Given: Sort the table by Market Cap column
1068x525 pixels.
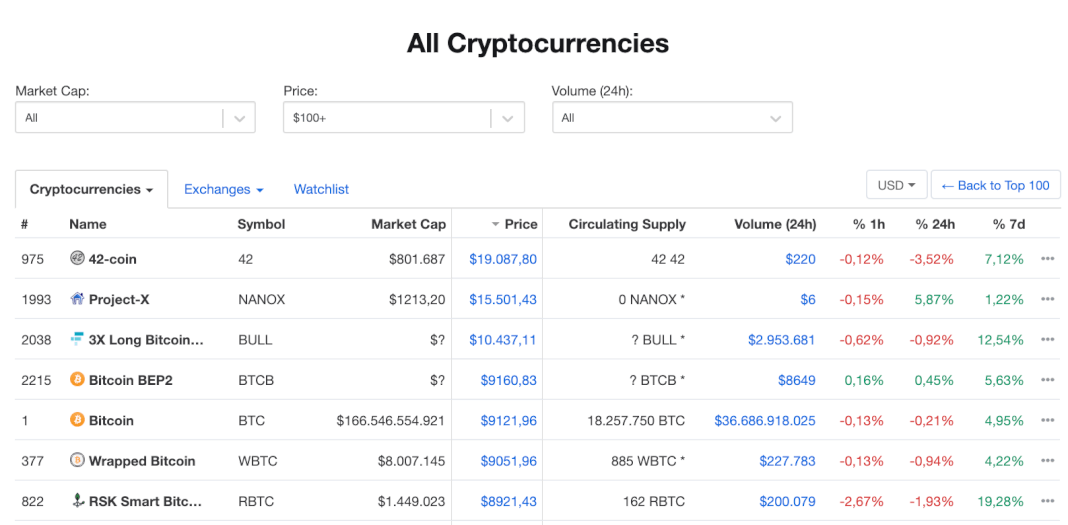Looking at the screenshot, I should click(409, 224).
